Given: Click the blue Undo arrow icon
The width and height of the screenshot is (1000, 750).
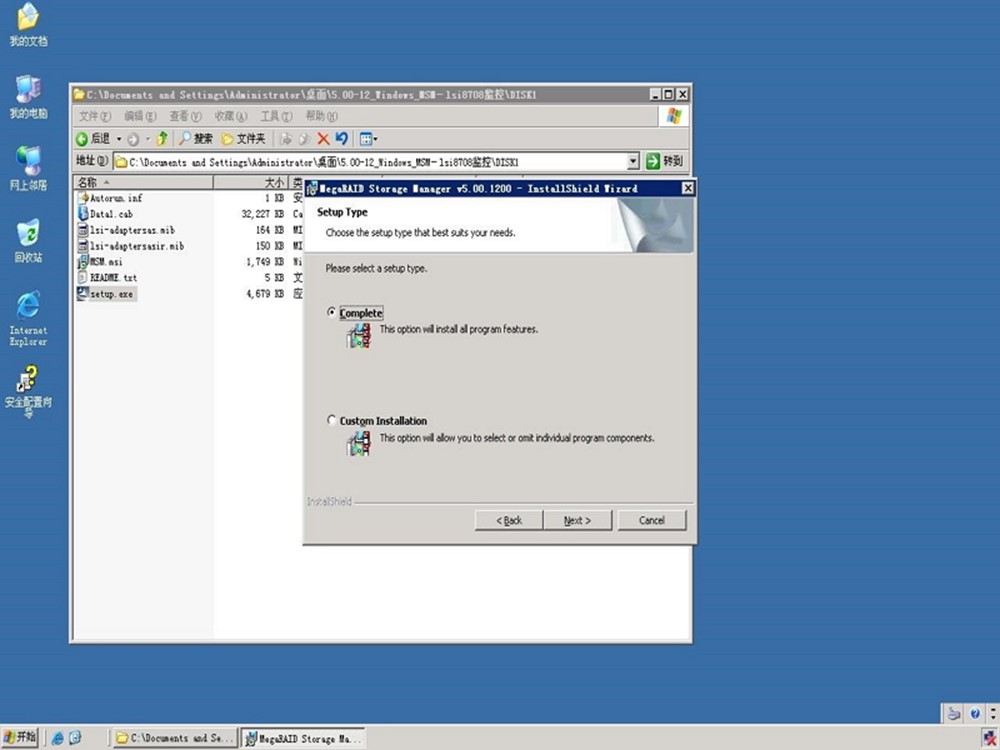Looking at the screenshot, I should coord(341,139).
